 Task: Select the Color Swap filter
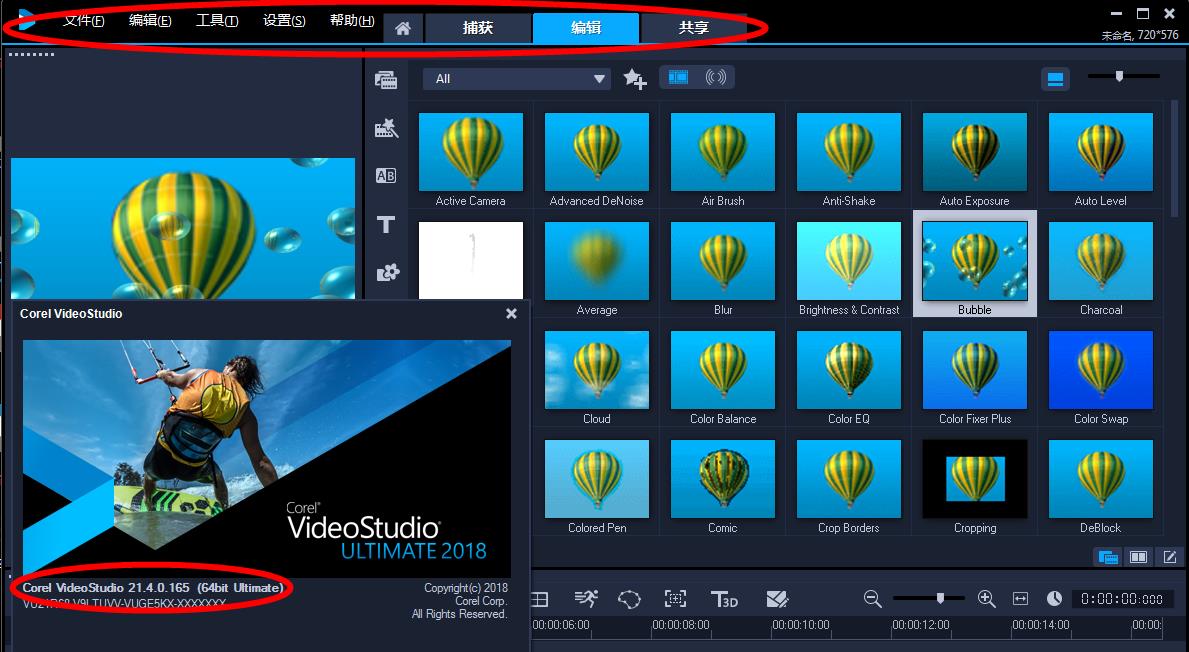[x=1100, y=370]
